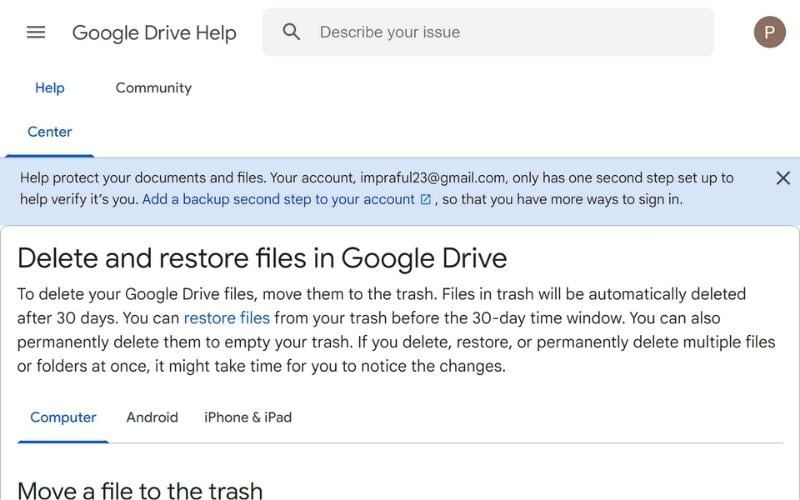Open the Google Drive Help title
800x500 pixels.
[x=154, y=33]
